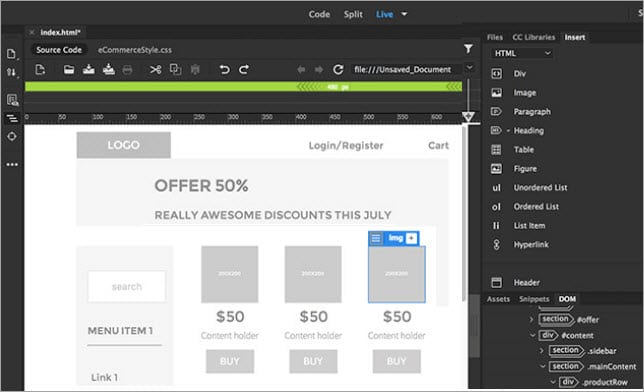Click the search field in the page sidebar
Image resolution: width=644 pixels, height=392 pixels.
click(126, 286)
